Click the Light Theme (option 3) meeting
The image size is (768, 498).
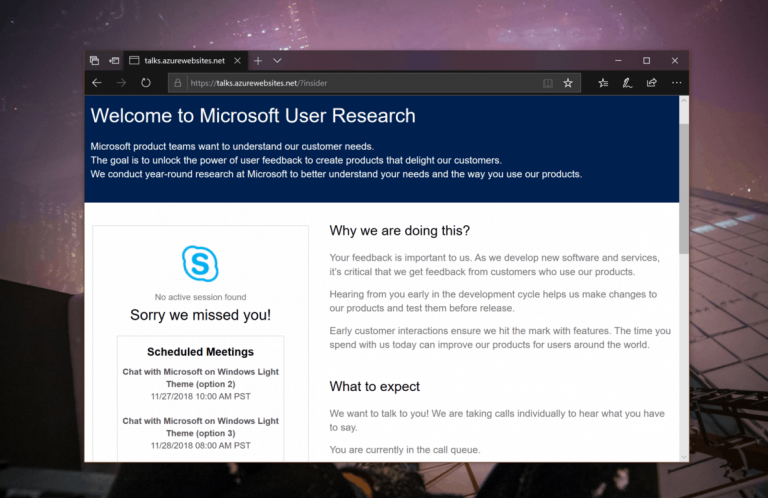[200, 427]
